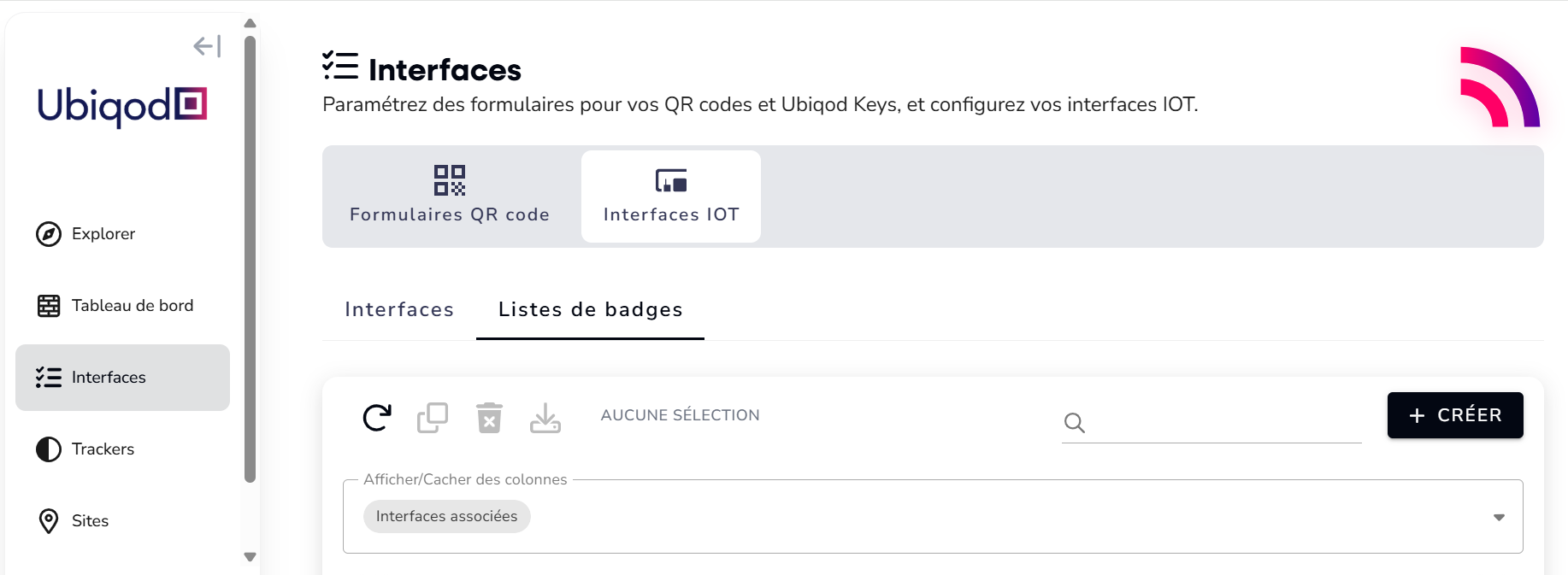Expand the Afficher/Cacher des colonnes dropdown
The width and height of the screenshot is (1568, 575).
tap(1498, 517)
